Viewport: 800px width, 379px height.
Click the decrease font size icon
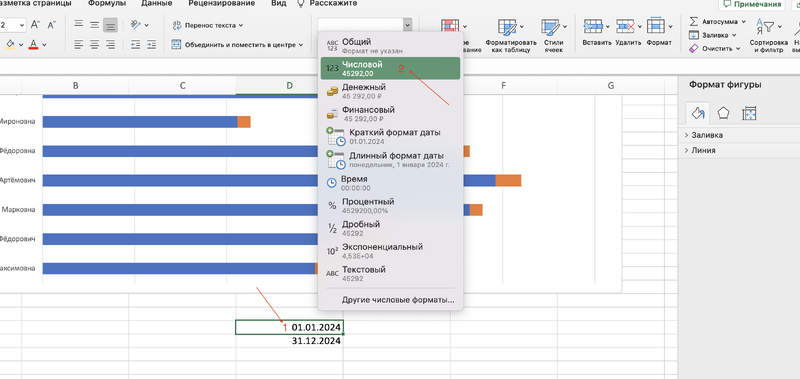52,24
